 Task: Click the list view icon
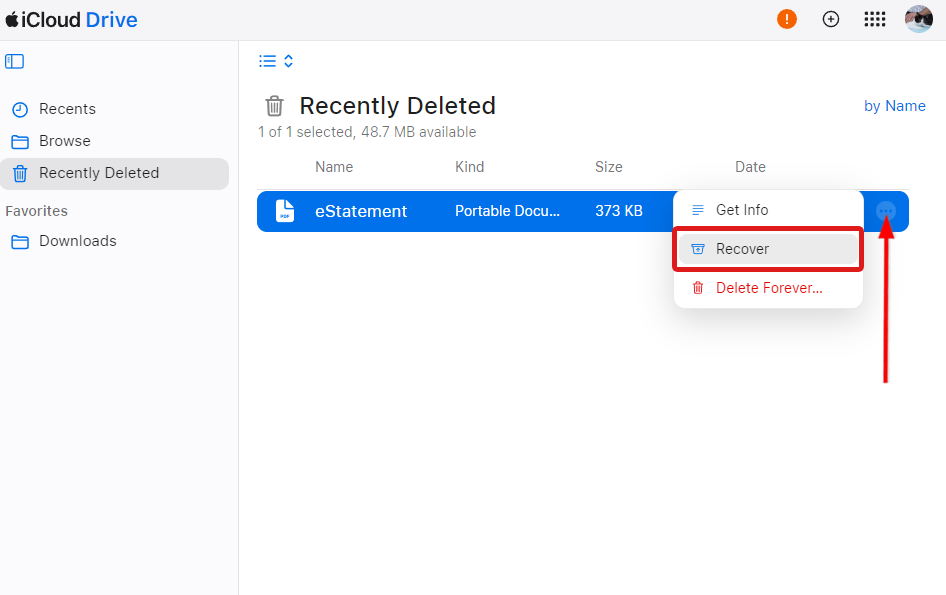[267, 61]
